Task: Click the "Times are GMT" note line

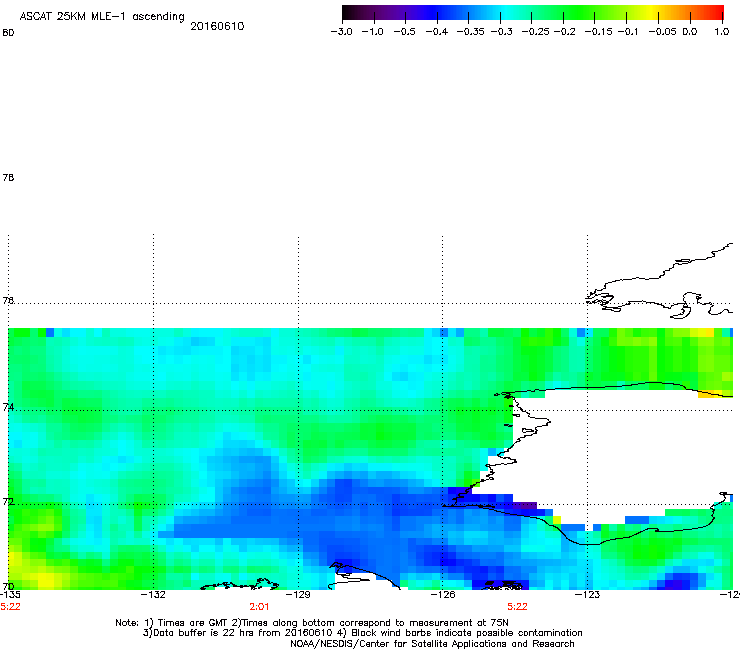Action: (x=312, y=623)
